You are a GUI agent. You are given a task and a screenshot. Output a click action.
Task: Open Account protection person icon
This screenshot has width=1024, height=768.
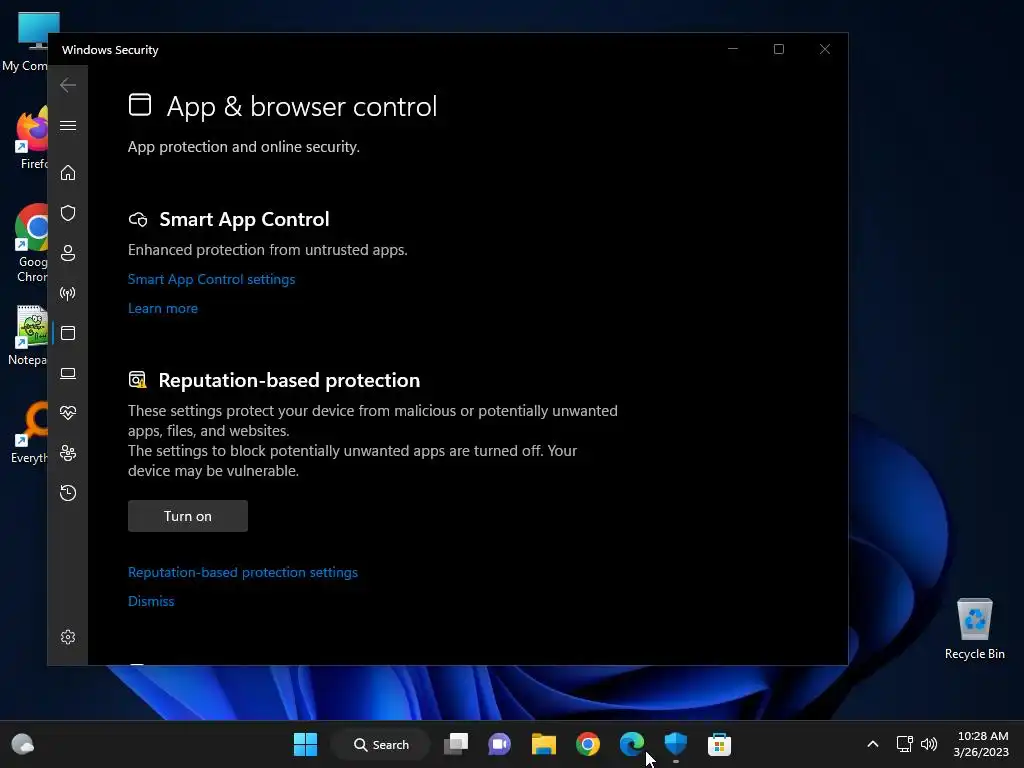pos(68,253)
